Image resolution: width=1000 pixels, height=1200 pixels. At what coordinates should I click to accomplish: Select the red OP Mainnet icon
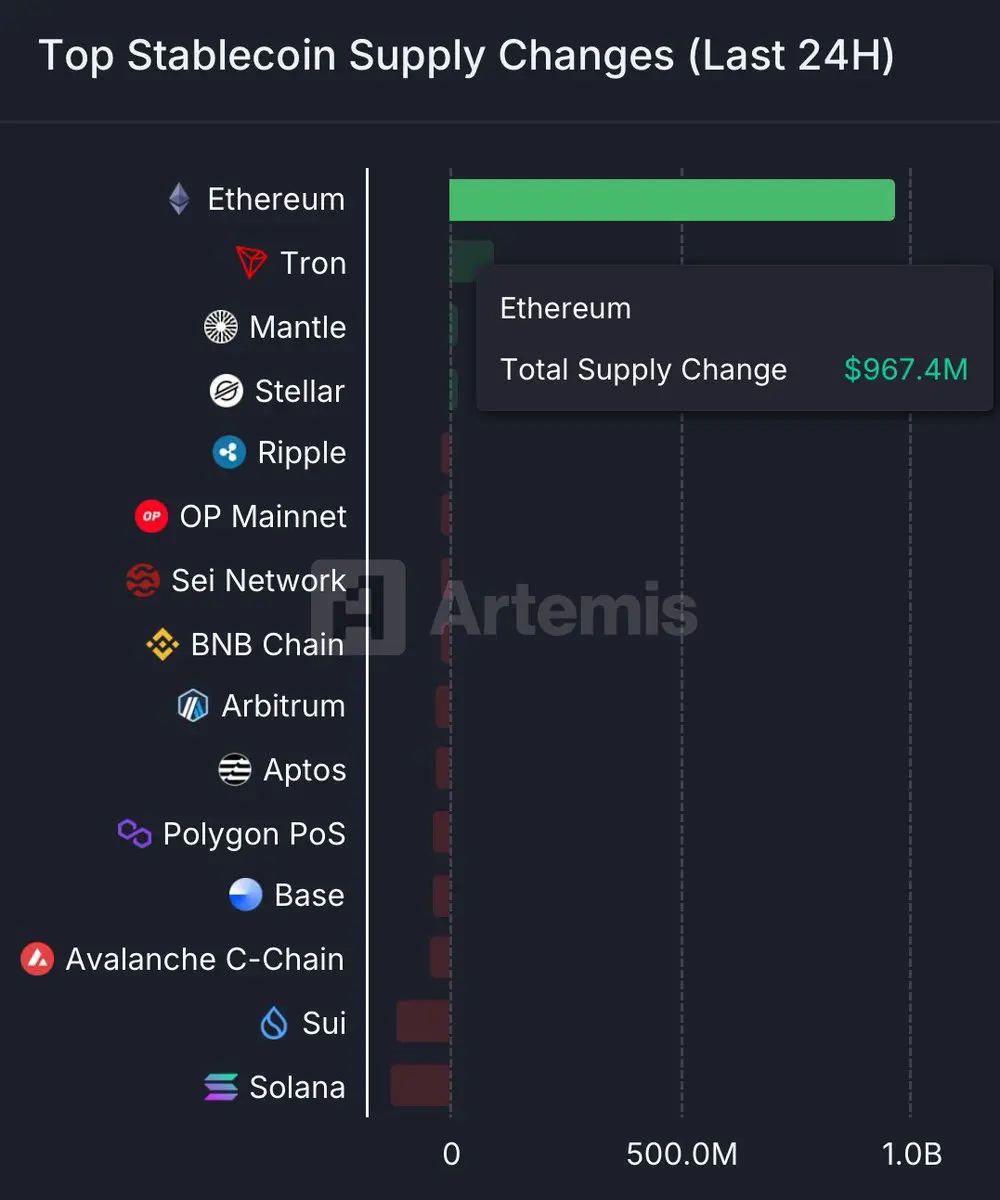tap(151, 517)
